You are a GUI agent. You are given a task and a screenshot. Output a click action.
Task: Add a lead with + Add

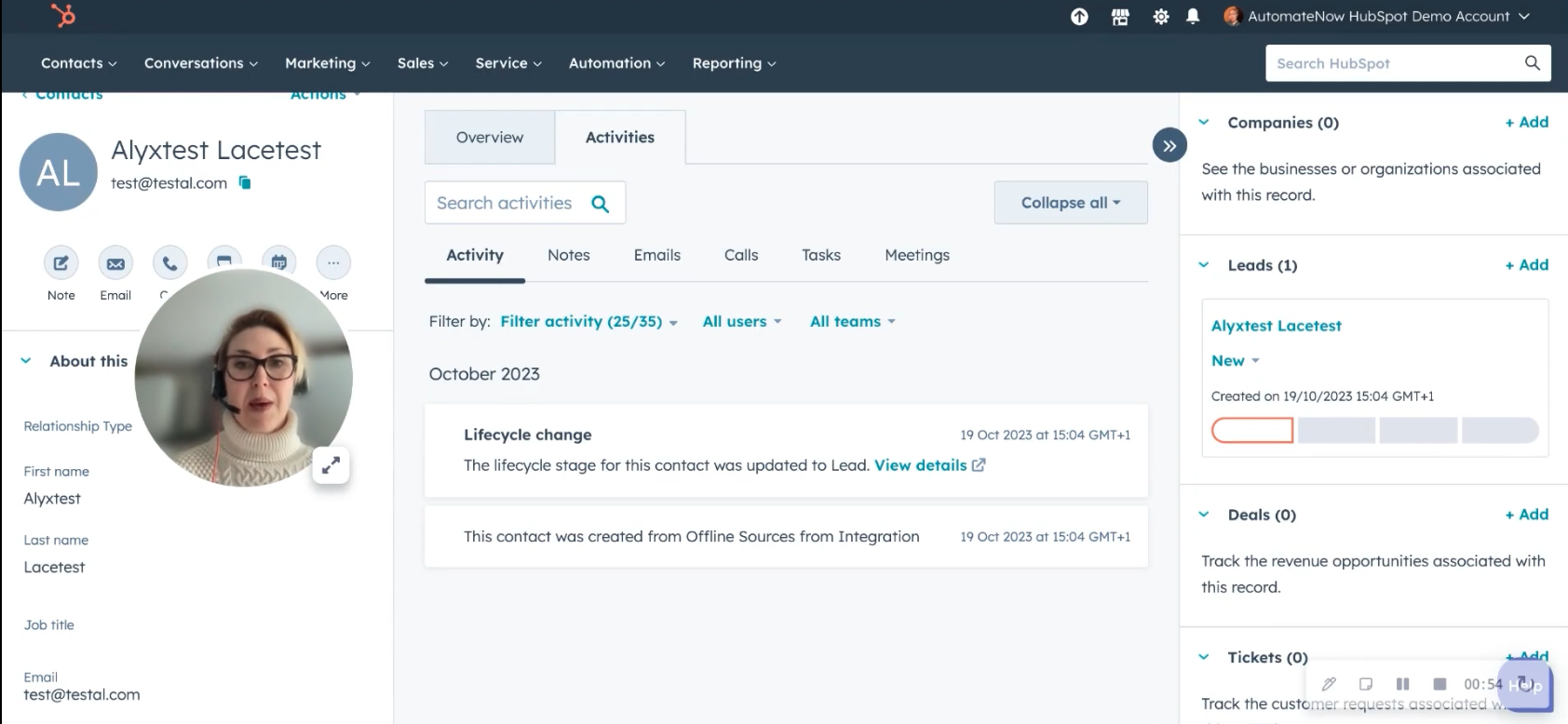(1527, 265)
